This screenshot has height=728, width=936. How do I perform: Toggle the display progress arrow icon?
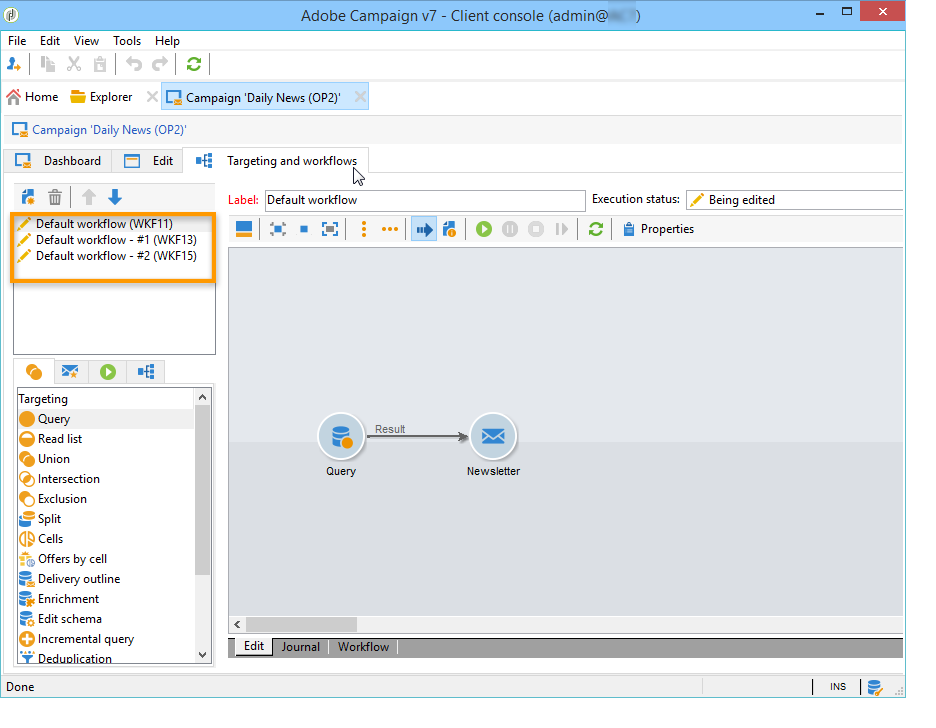click(x=424, y=229)
